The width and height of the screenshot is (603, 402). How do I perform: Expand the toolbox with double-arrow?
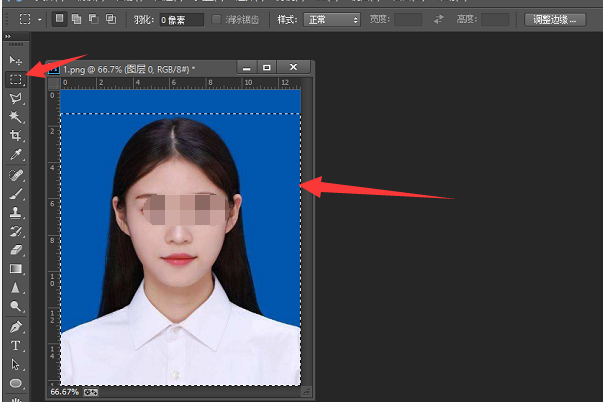click(8, 36)
